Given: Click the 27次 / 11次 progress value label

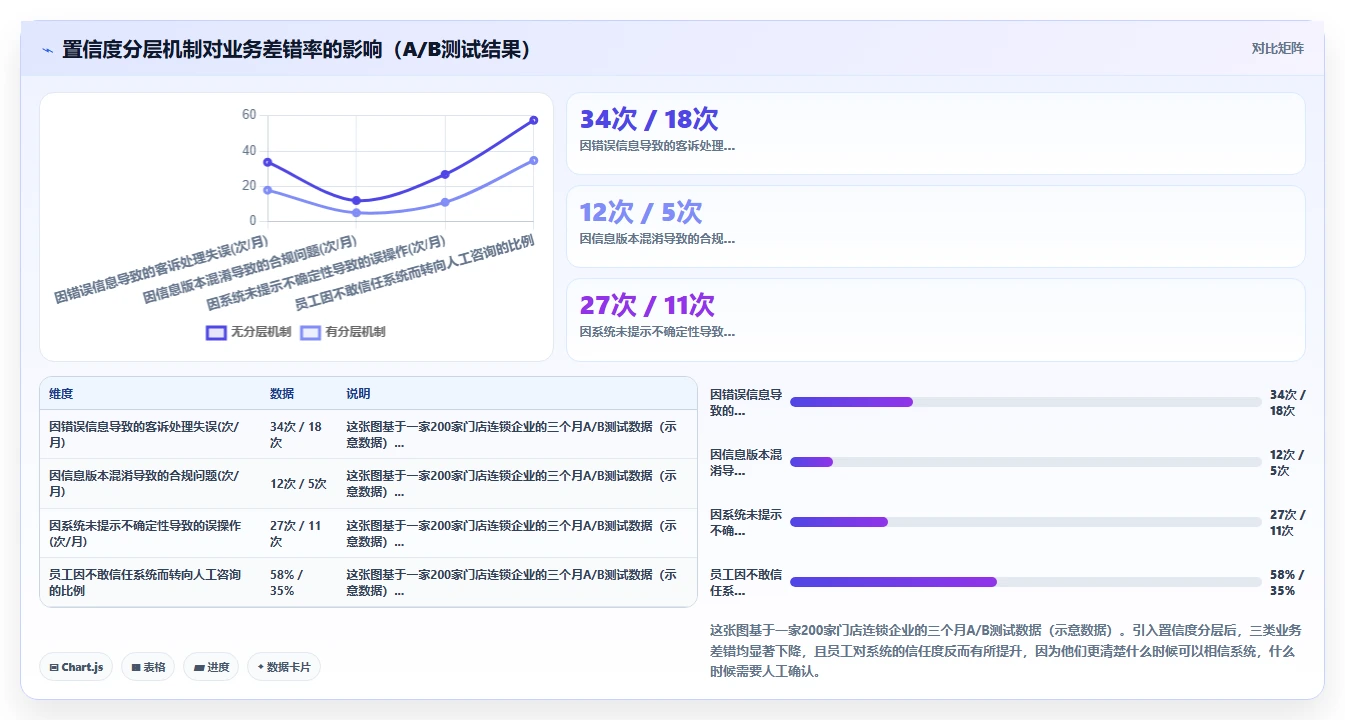Looking at the screenshot, I should [1287, 522].
